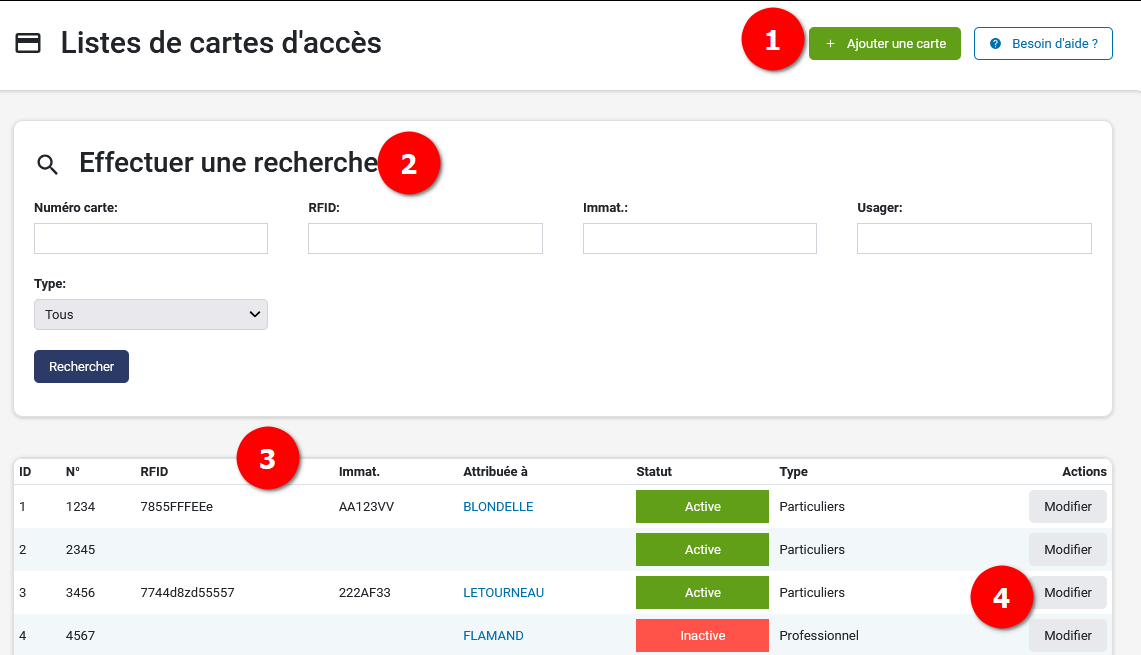Screen dimensions: 1141x655
Task: Click the access card icon beside page title
Action: coord(28,43)
